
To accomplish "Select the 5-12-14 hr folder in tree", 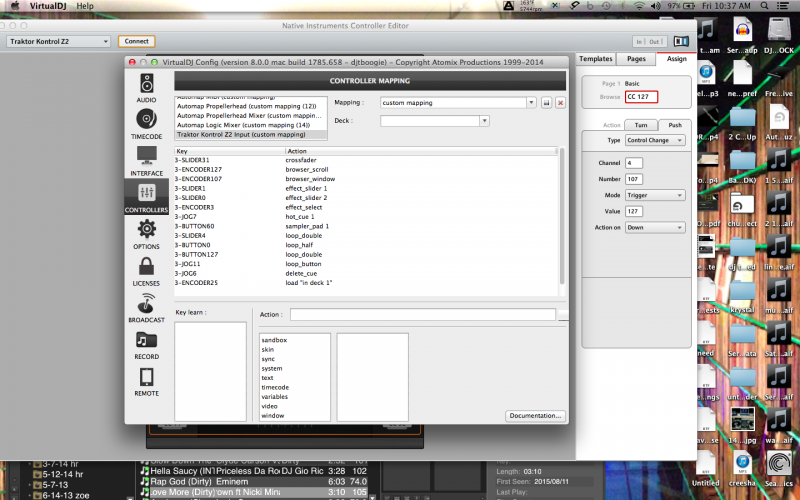I will (63, 474).
